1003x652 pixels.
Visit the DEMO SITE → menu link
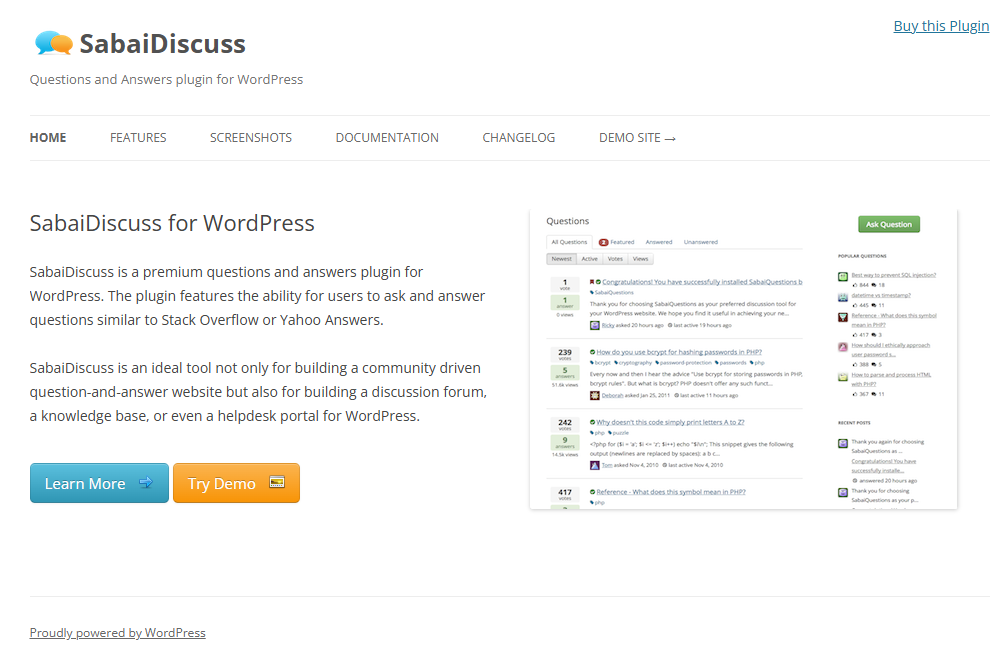pos(637,138)
